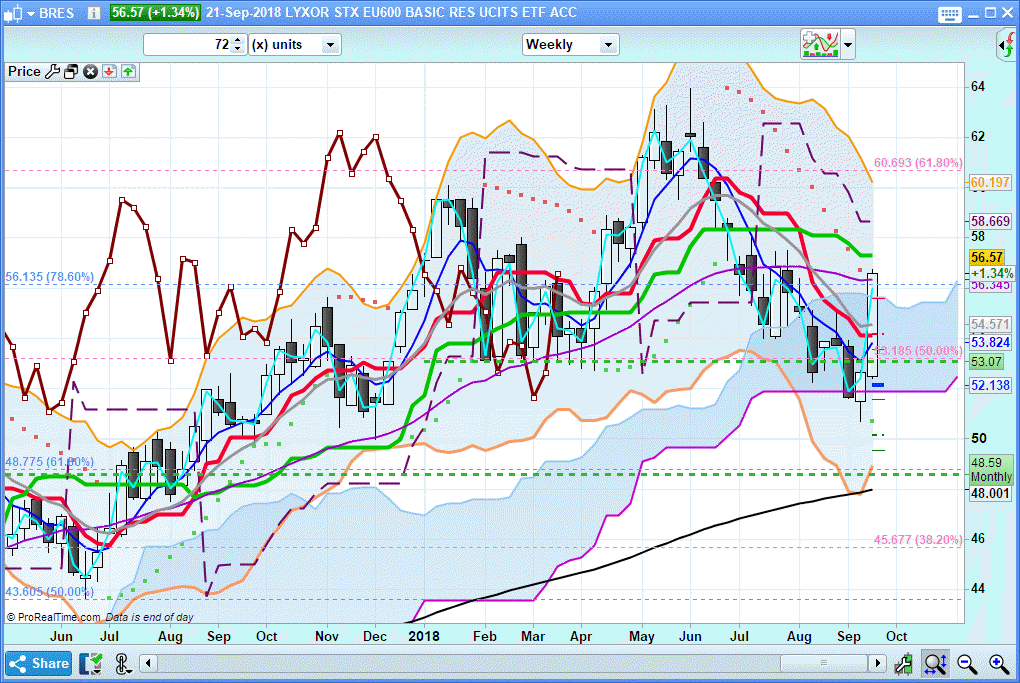1020x683 pixels.
Task: Click the Sep label at right of time axis
Action: (849, 636)
